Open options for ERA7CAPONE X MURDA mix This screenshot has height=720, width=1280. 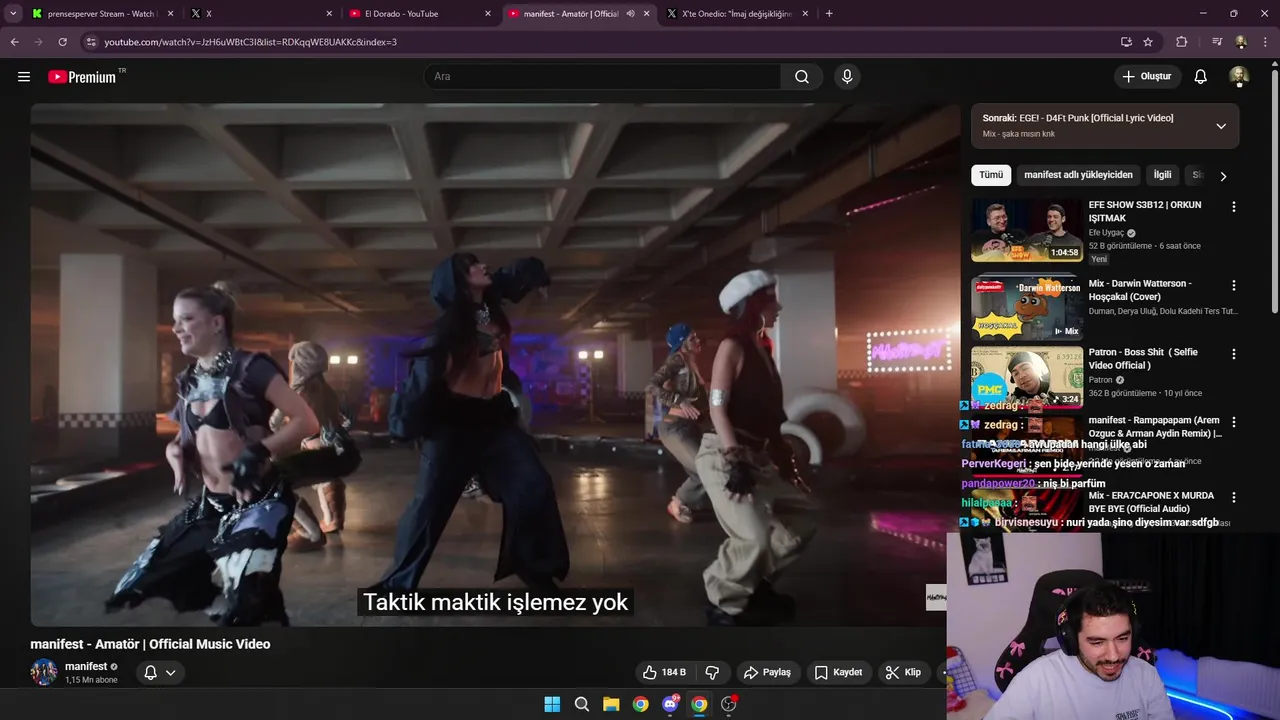coord(1233,497)
